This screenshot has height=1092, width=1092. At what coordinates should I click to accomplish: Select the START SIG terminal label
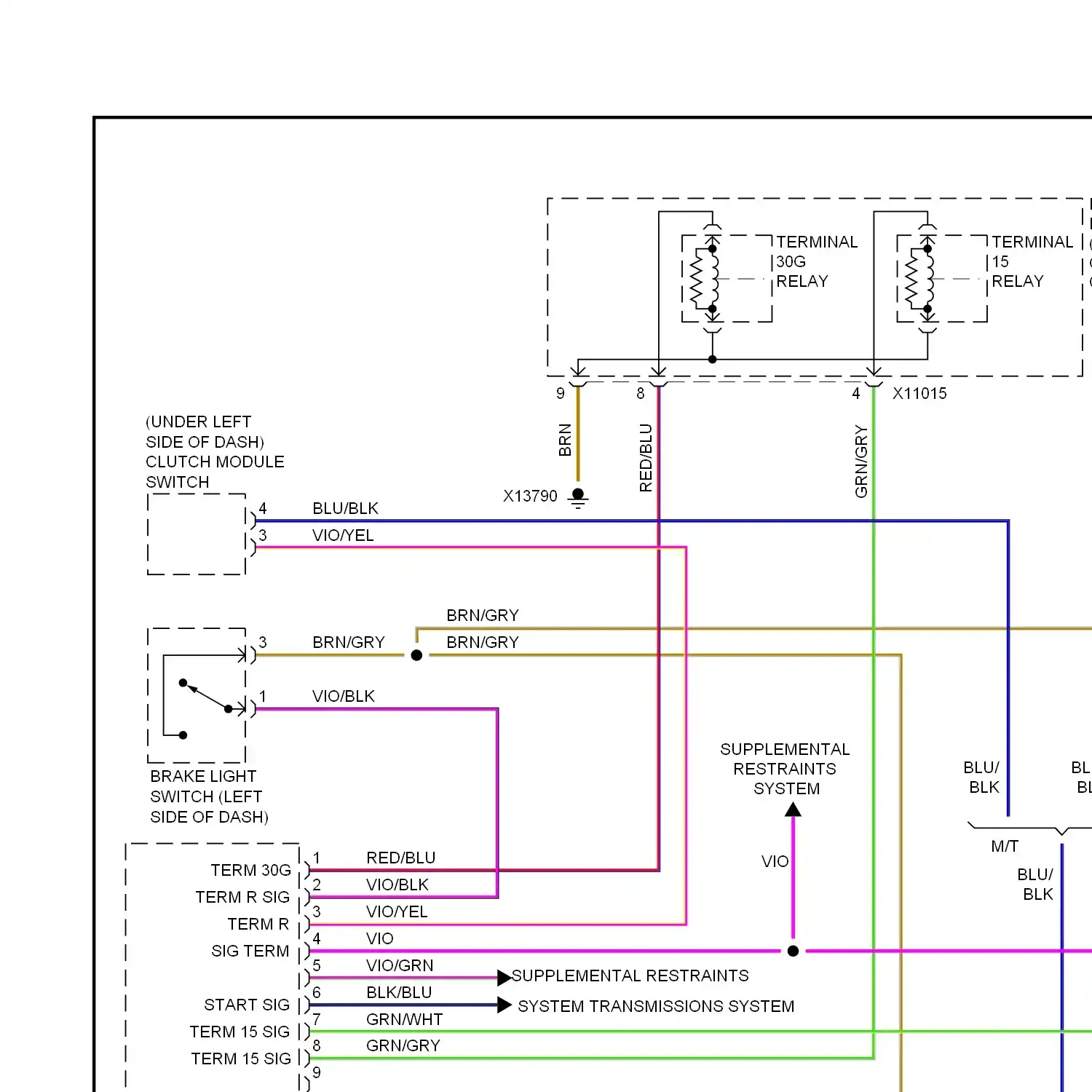tap(247, 1005)
